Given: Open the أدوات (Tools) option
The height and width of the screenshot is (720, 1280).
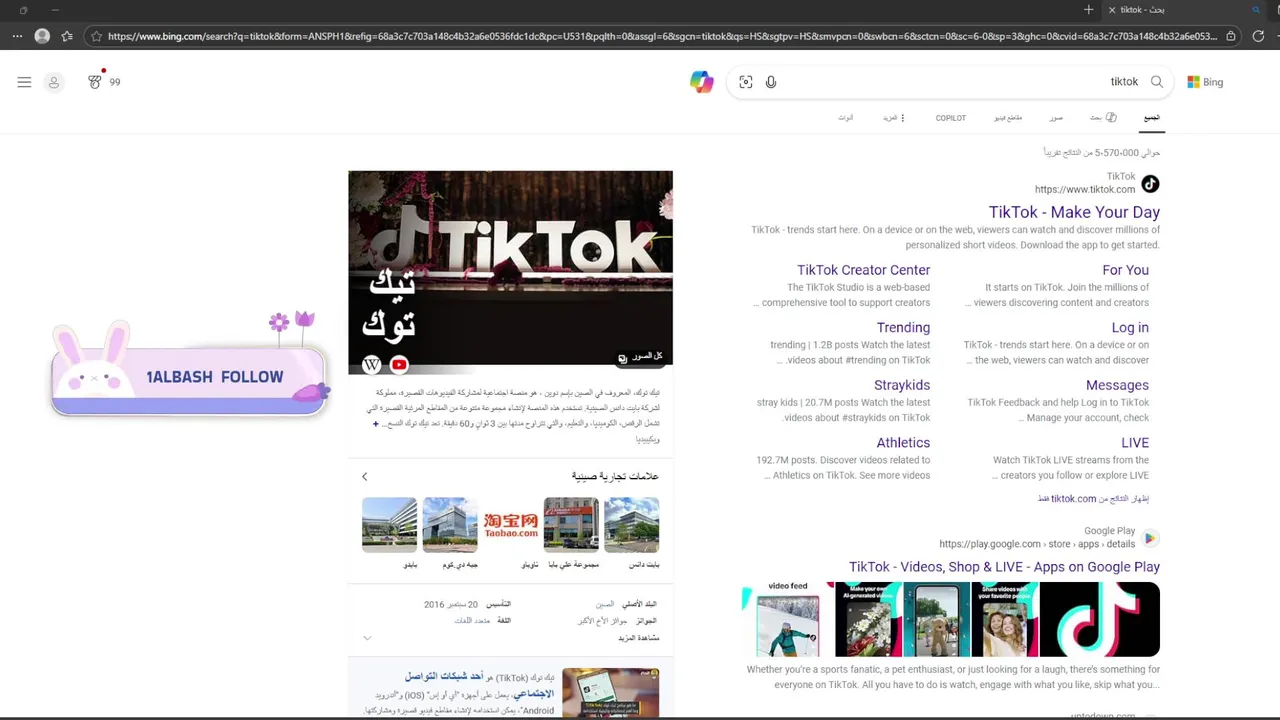Looking at the screenshot, I should [x=846, y=118].
